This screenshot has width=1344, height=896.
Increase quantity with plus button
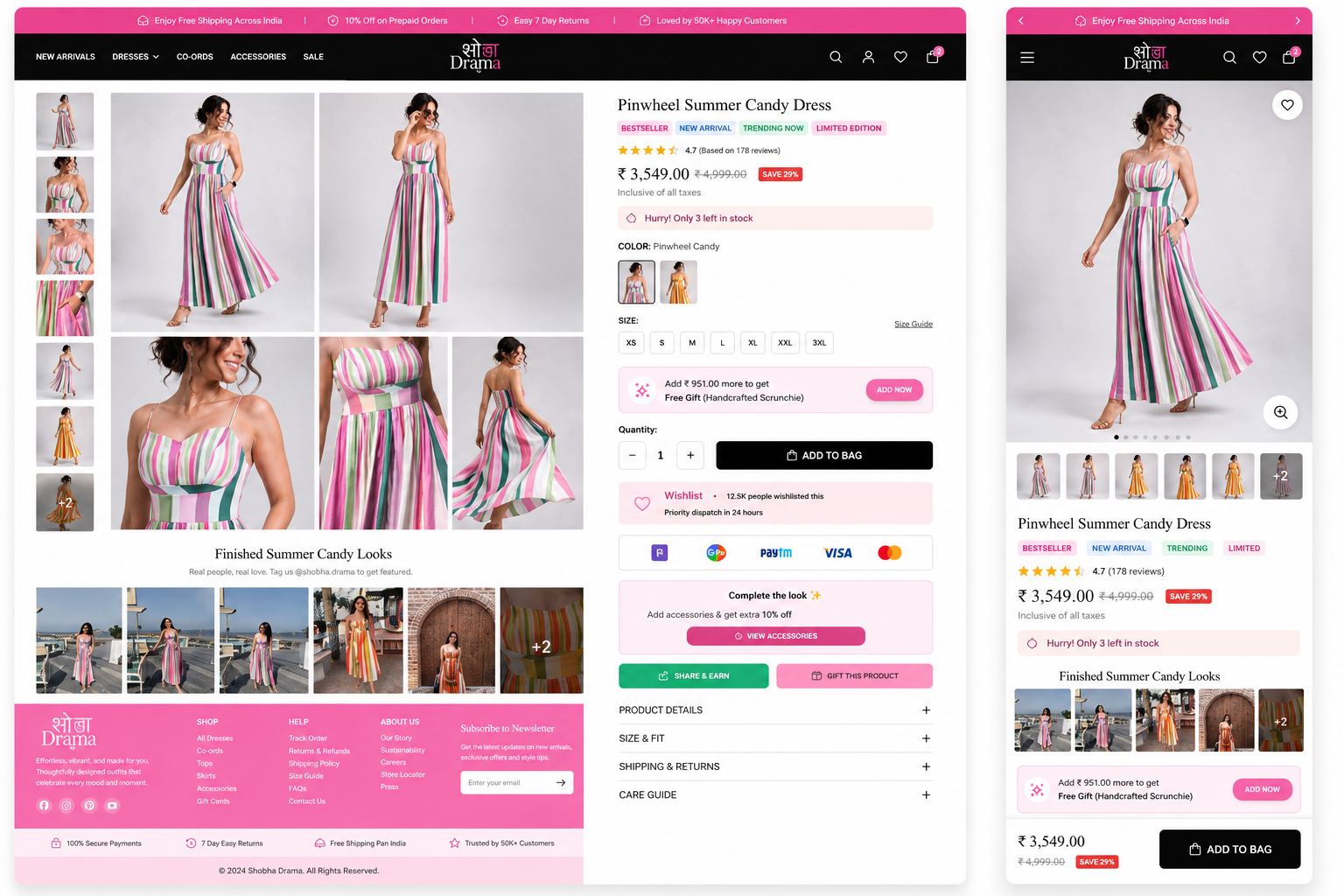click(x=690, y=455)
